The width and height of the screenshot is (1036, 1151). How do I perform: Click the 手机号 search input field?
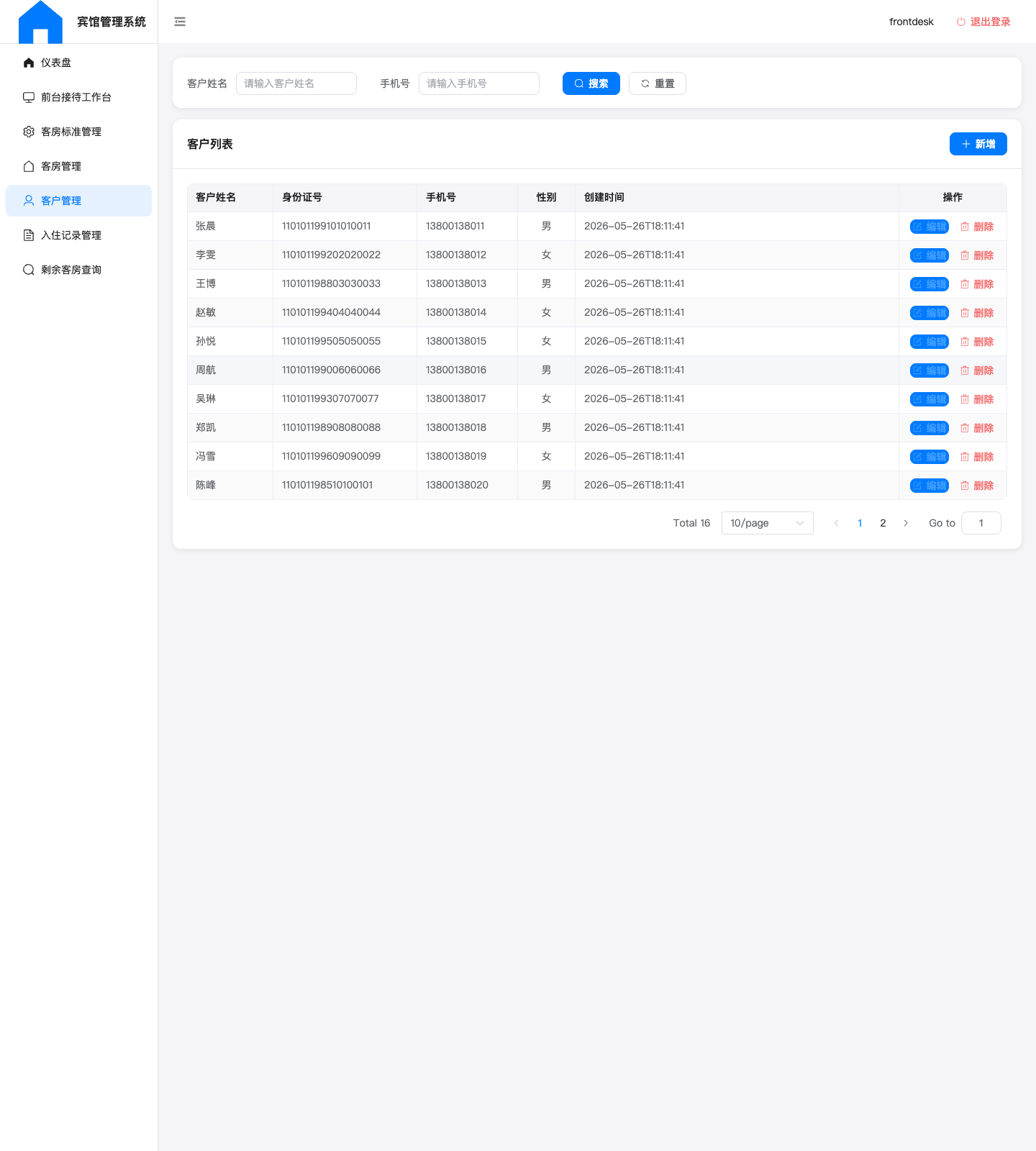479,83
